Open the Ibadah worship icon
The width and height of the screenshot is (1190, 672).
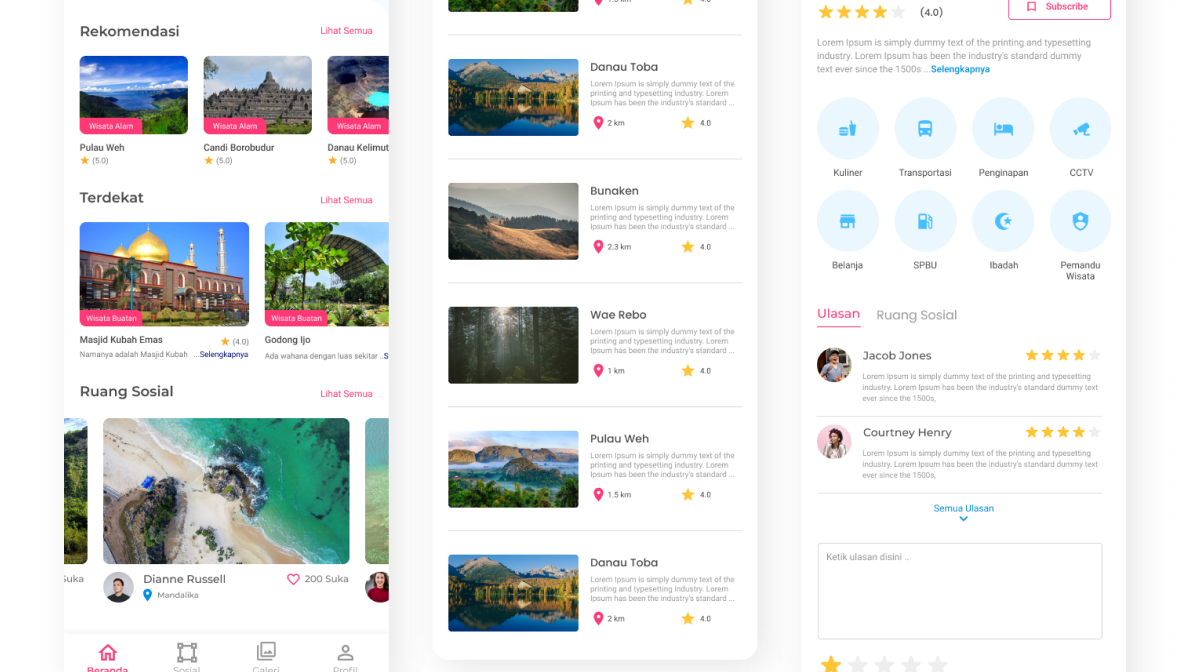click(1003, 222)
